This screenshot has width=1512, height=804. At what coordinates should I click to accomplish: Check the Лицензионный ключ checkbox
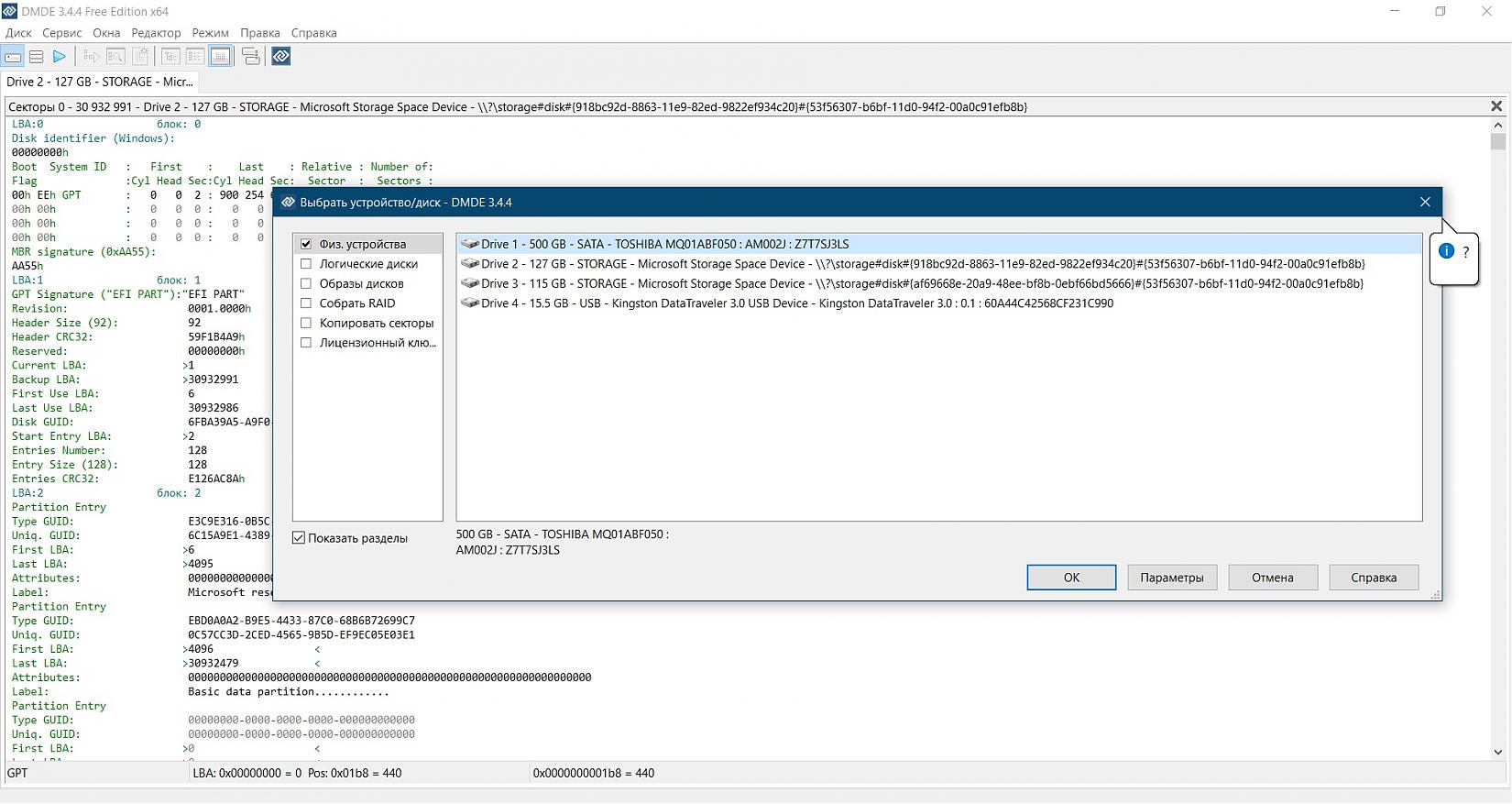306,343
